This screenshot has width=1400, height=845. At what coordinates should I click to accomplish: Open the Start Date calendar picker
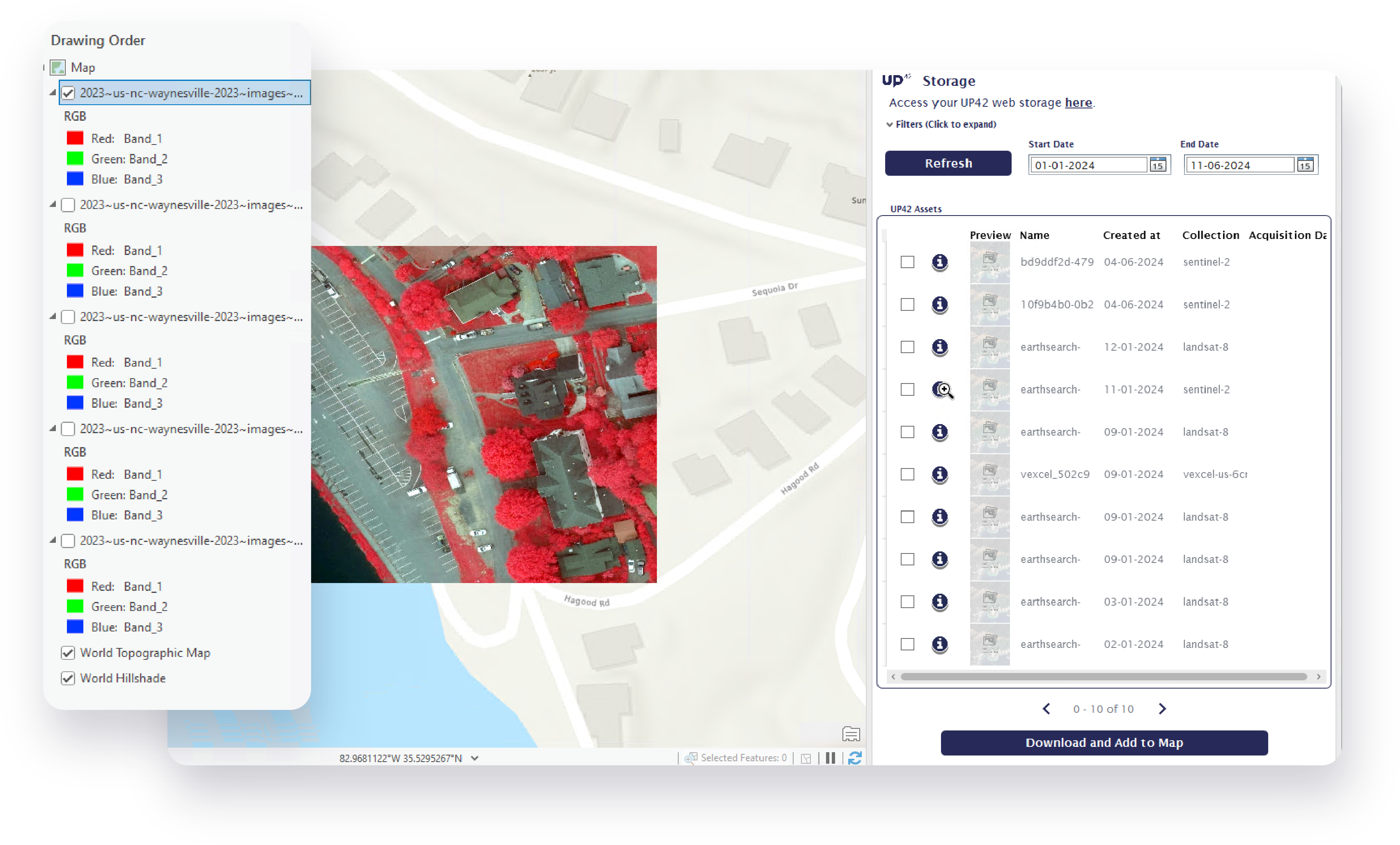[x=1157, y=165]
